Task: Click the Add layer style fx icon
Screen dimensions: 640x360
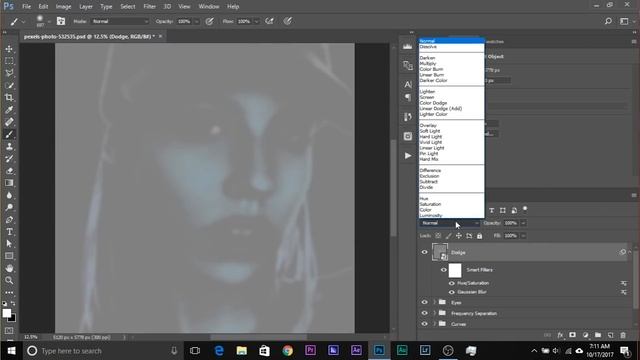Action: [x=560, y=335]
